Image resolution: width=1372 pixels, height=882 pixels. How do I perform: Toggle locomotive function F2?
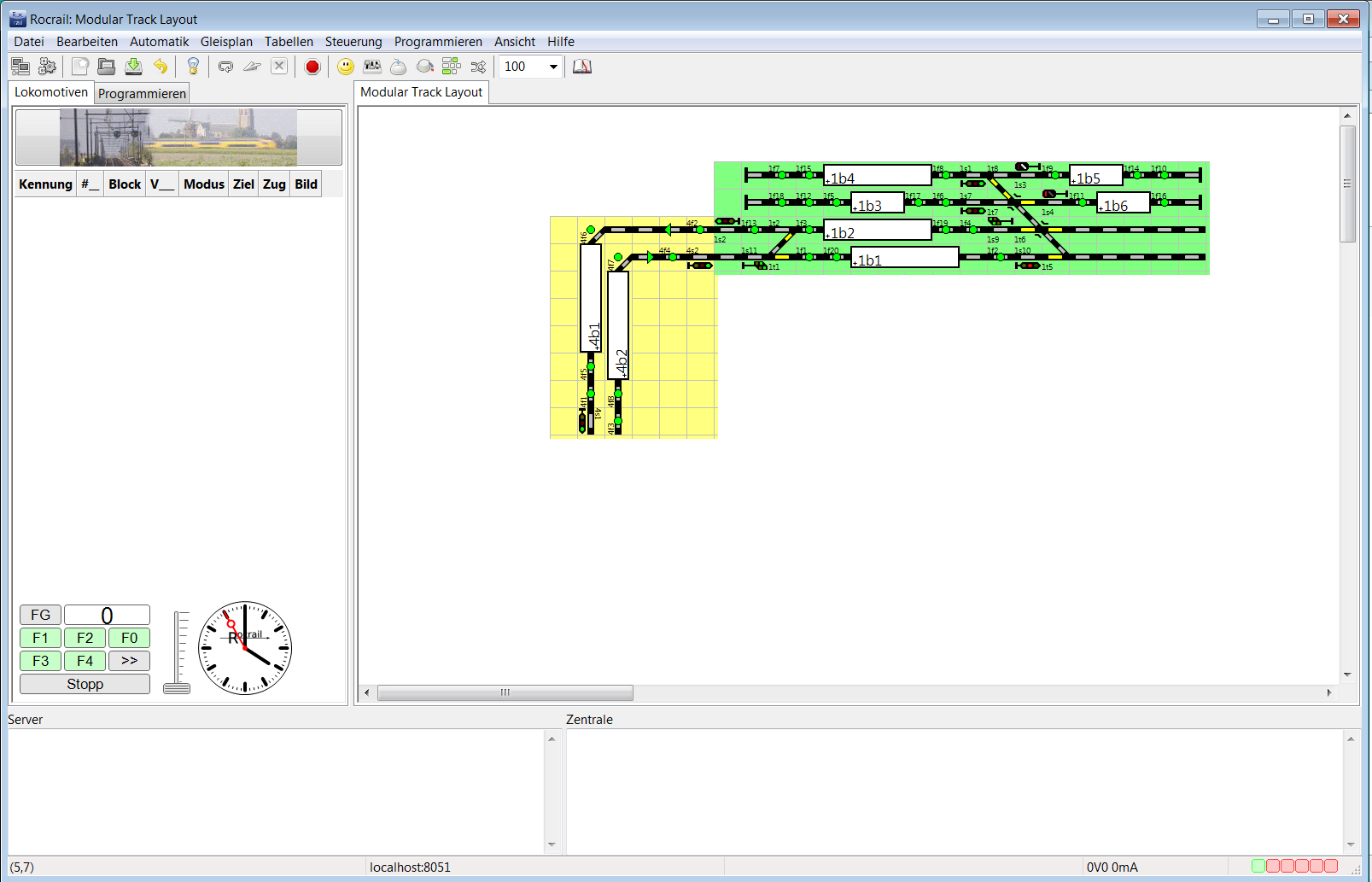coord(85,638)
